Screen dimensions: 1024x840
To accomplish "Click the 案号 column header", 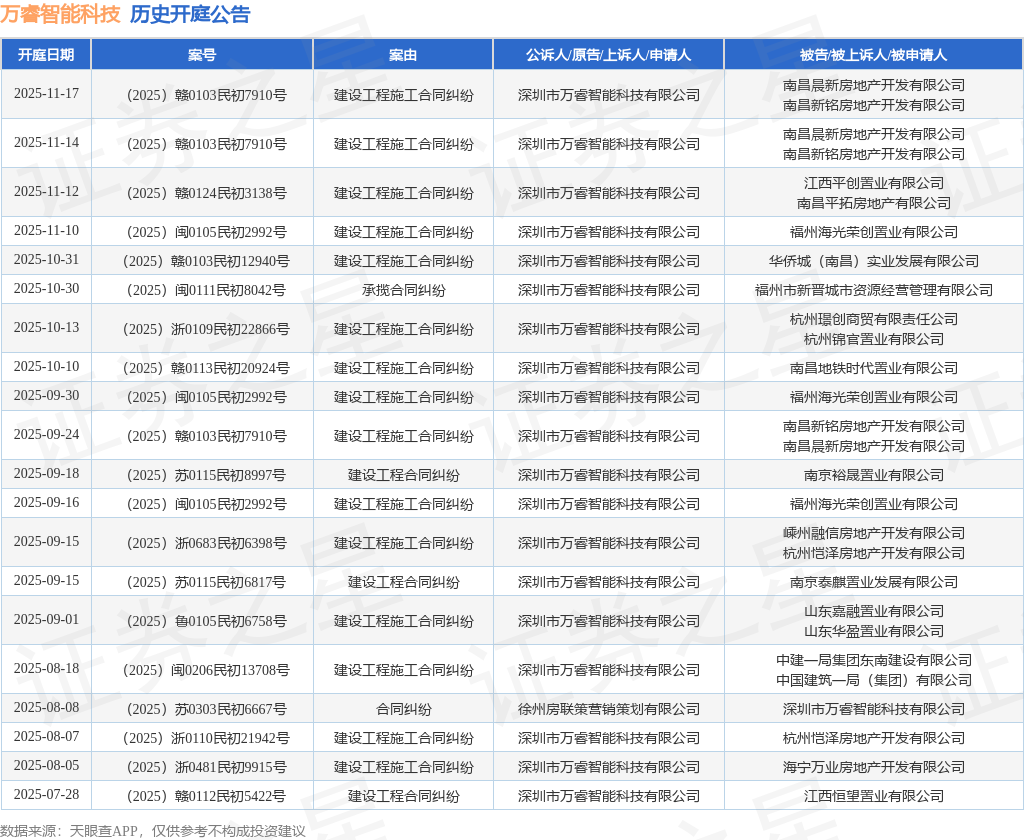I will pyautogui.click(x=202, y=55).
